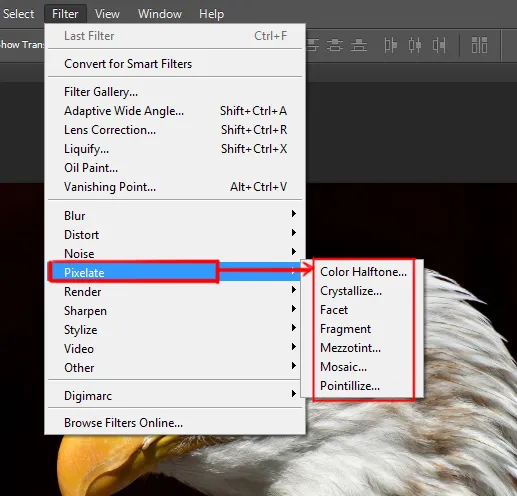The height and width of the screenshot is (496, 517).
Task: Select the highlighted Pixelate menu item
Action: tap(175, 272)
